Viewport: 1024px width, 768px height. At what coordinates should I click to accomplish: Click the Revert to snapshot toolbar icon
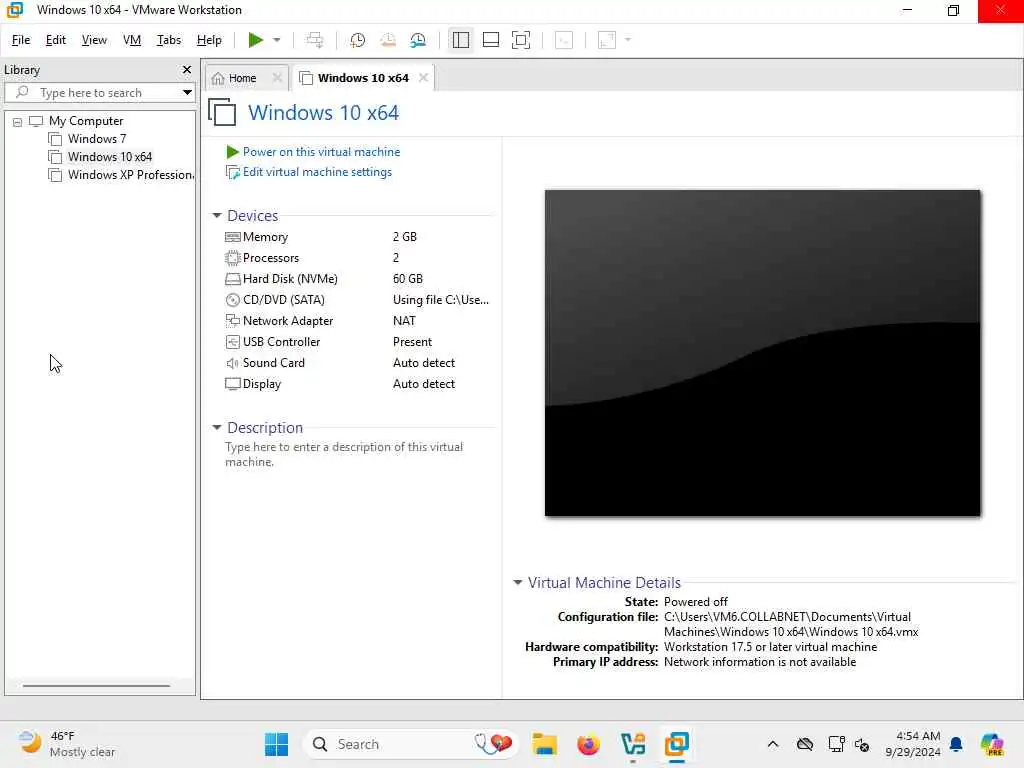point(388,40)
